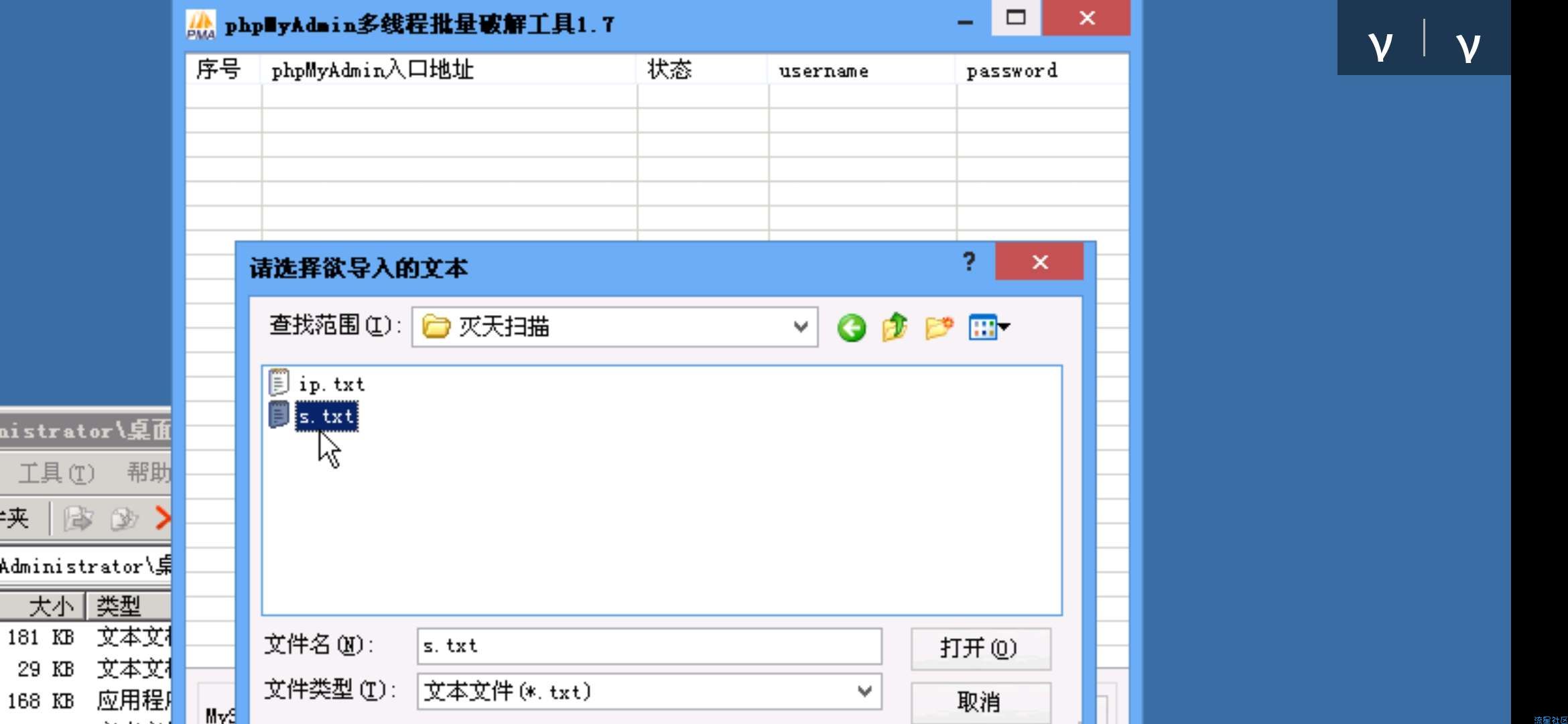This screenshot has width=1568, height=724.
Task: Close the phpMyAdmin tool window
Action: 1086,17
